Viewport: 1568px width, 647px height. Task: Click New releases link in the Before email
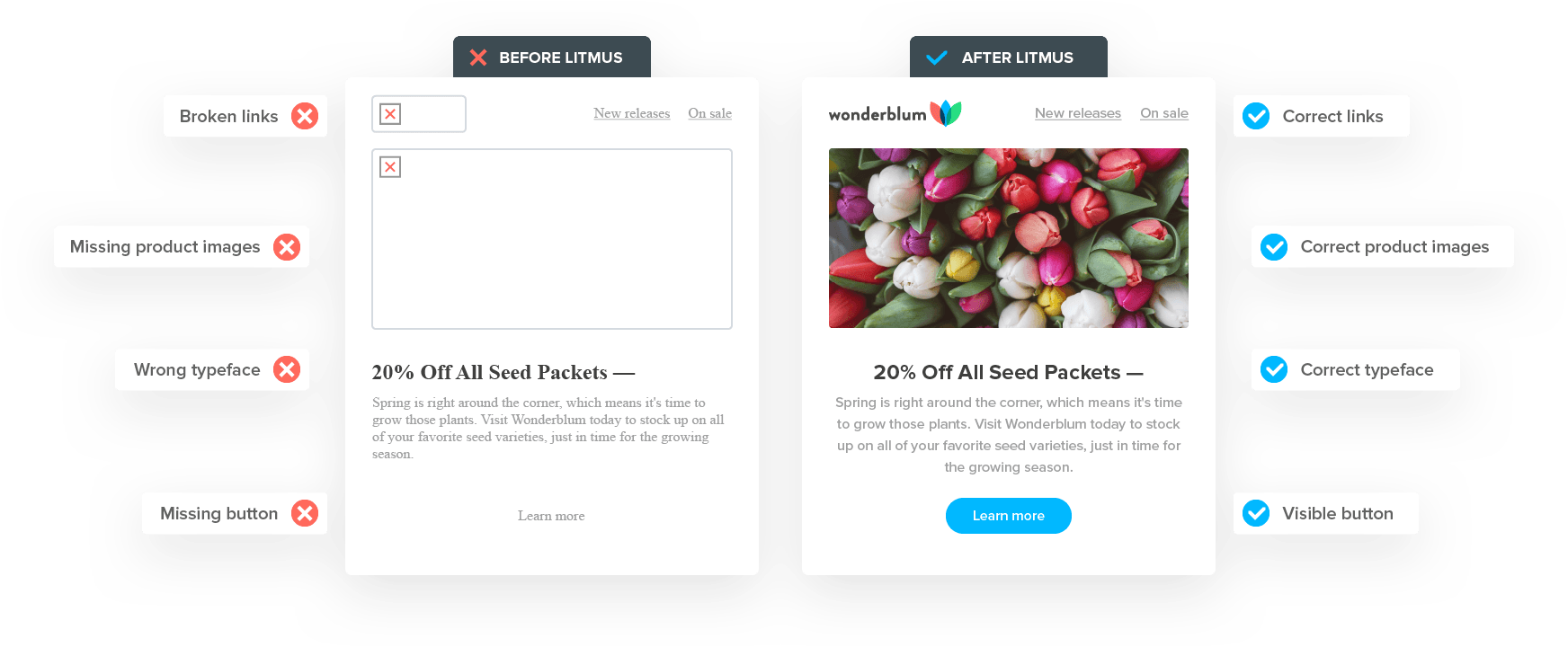pos(632,113)
